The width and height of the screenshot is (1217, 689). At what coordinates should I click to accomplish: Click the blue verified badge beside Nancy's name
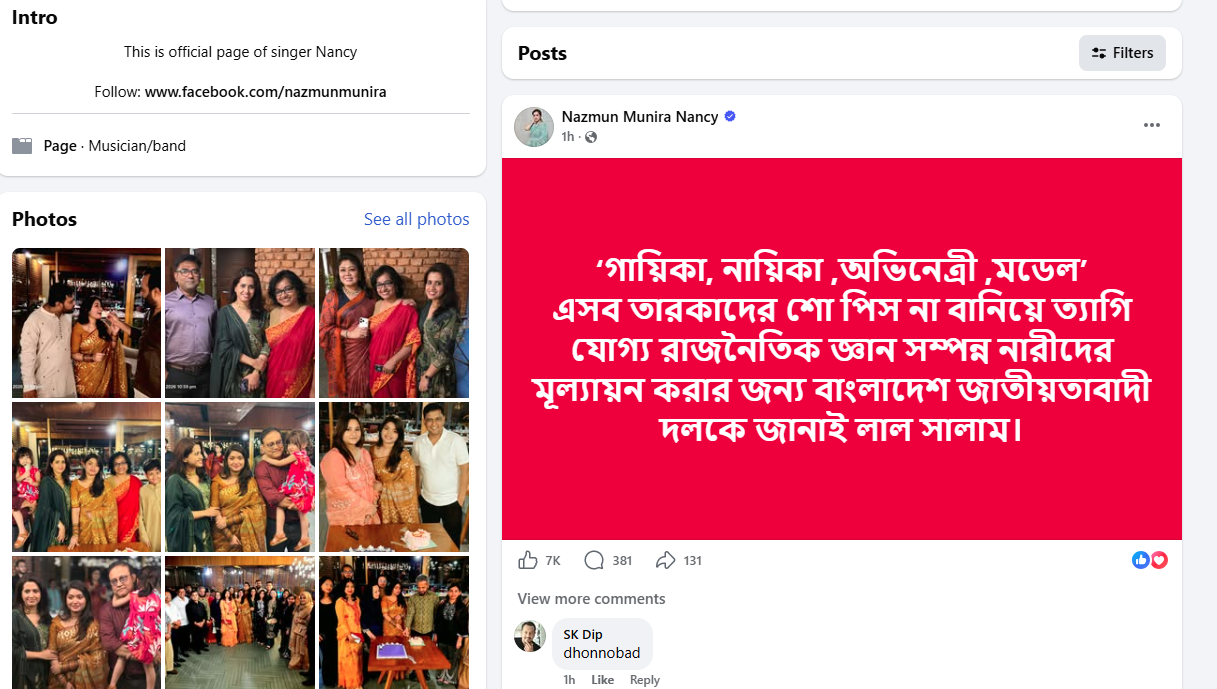730,117
